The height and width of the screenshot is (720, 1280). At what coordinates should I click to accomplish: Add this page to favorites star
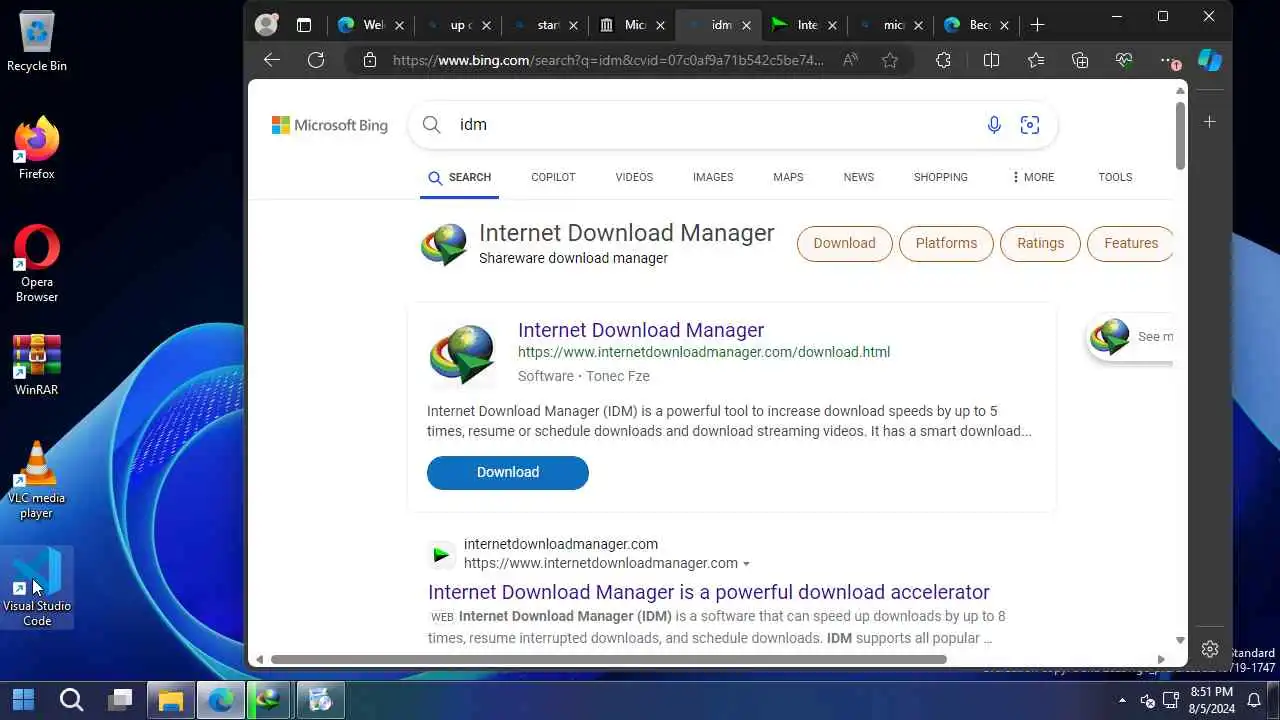(x=890, y=60)
